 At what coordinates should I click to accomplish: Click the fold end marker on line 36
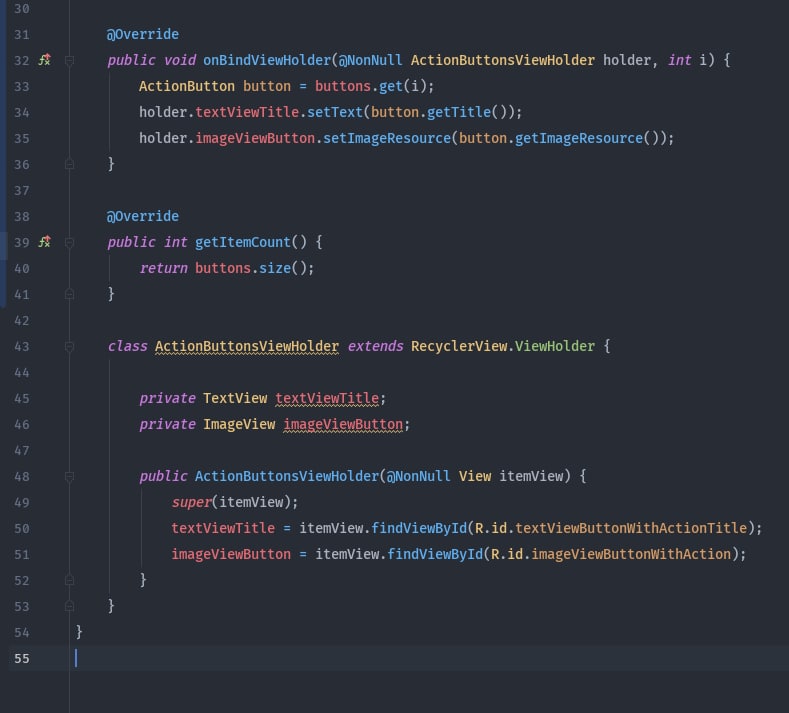click(x=69, y=165)
